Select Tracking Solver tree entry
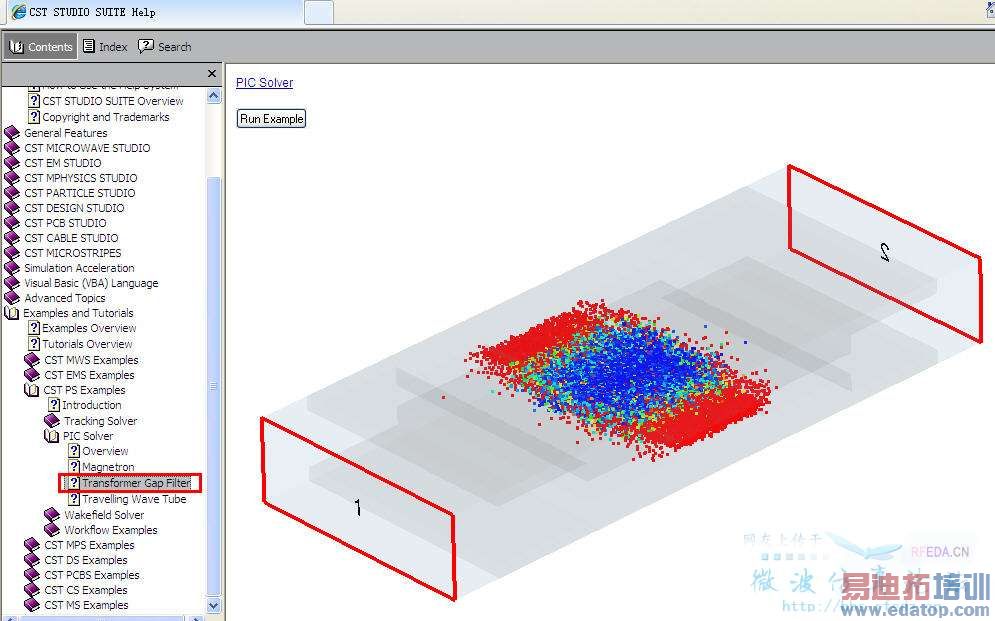Image resolution: width=995 pixels, height=621 pixels. point(100,421)
